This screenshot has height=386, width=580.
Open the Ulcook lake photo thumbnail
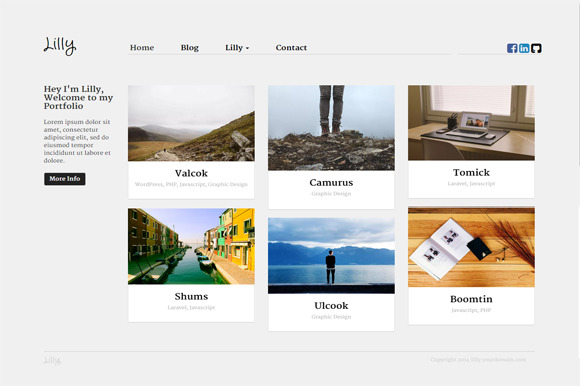pyautogui.click(x=331, y=256)
